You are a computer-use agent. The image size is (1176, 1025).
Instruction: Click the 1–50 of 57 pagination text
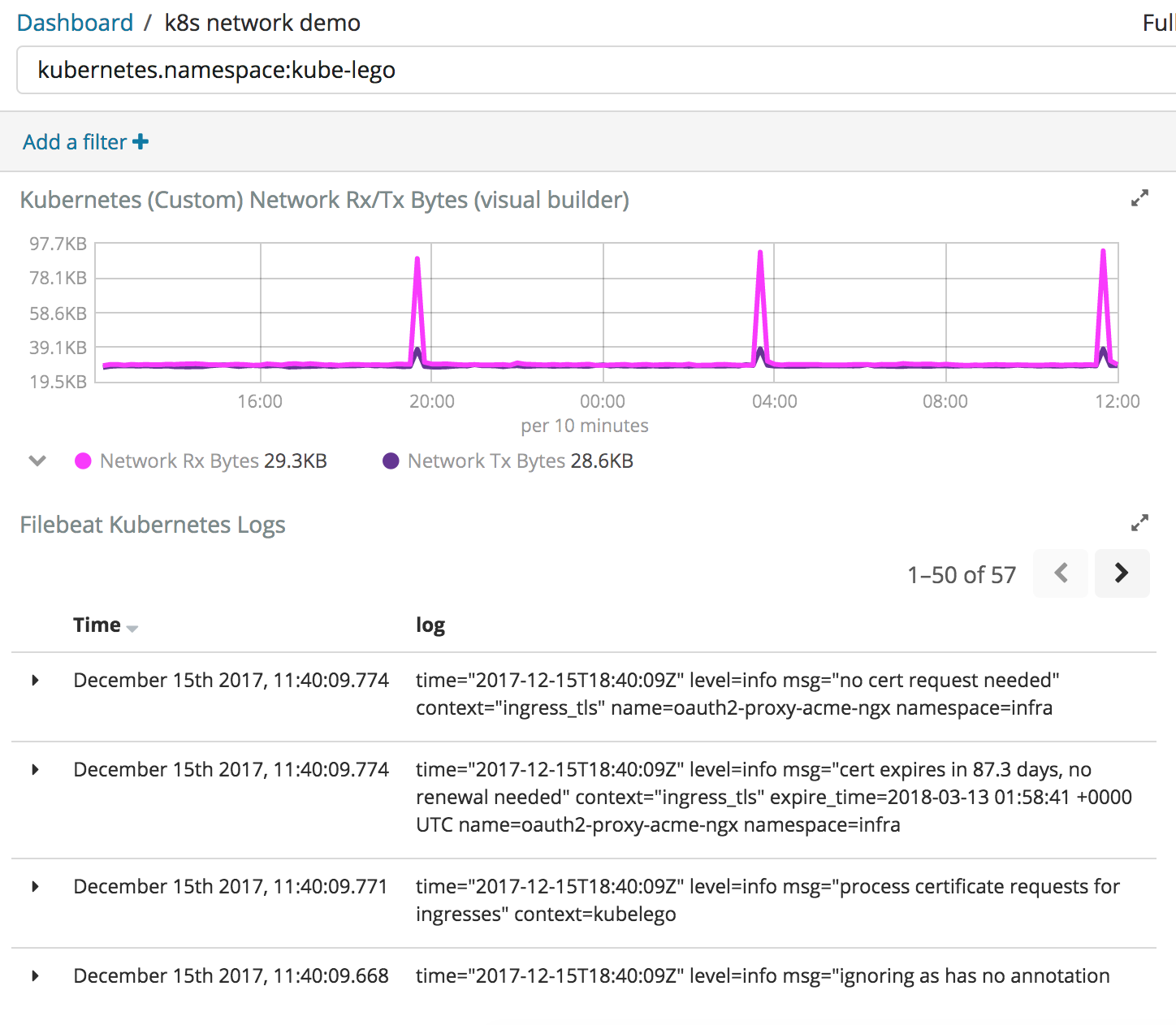coord(962,575)
